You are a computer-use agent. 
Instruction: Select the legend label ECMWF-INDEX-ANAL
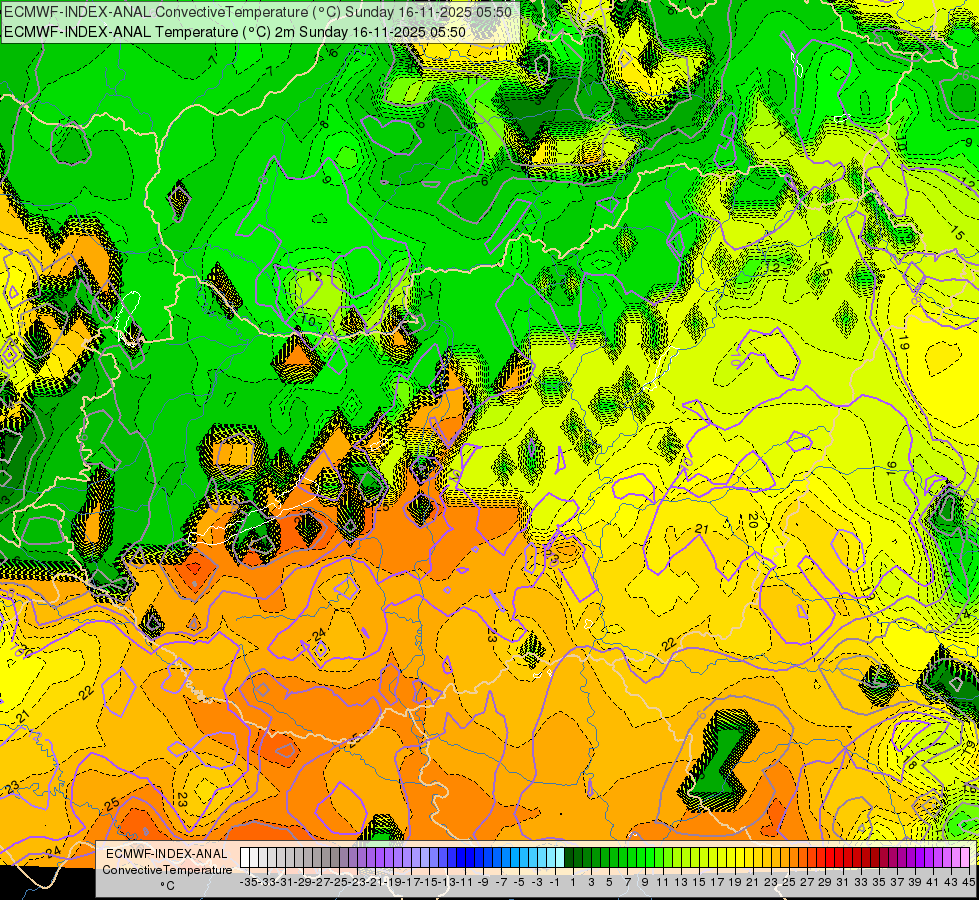click(167, 854)
